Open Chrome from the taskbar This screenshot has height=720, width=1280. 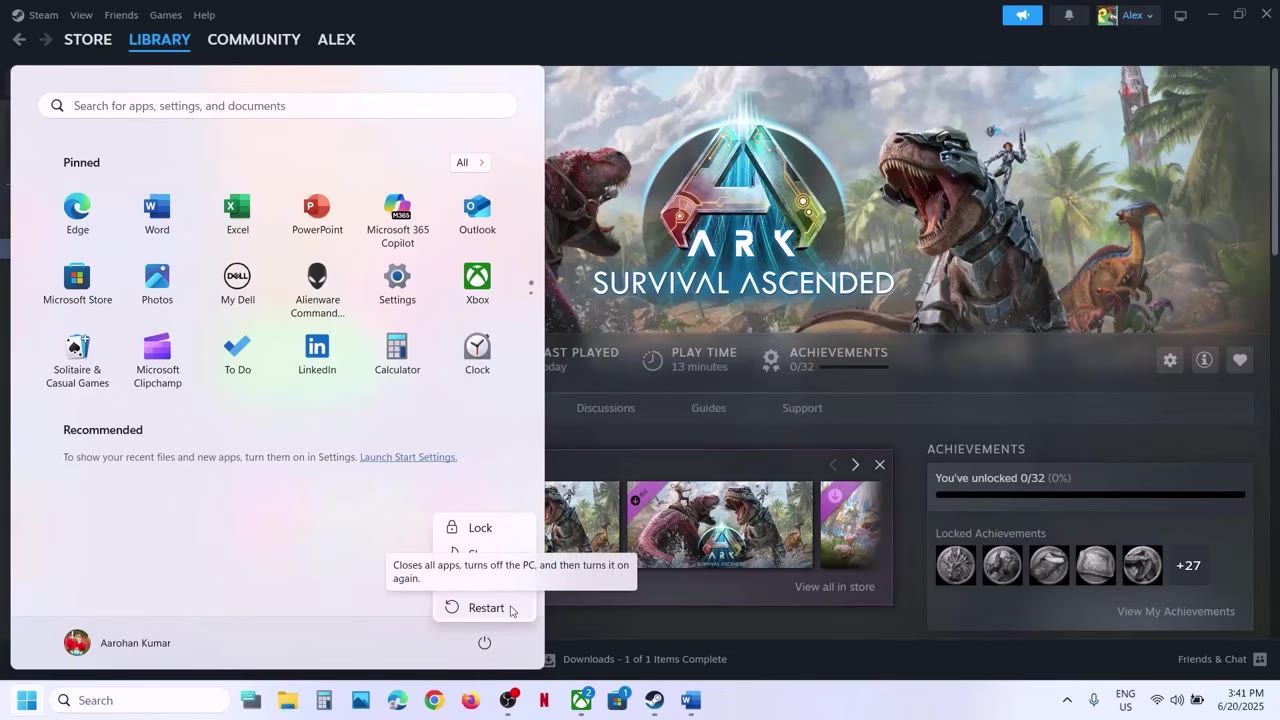(x=434, y=700)
